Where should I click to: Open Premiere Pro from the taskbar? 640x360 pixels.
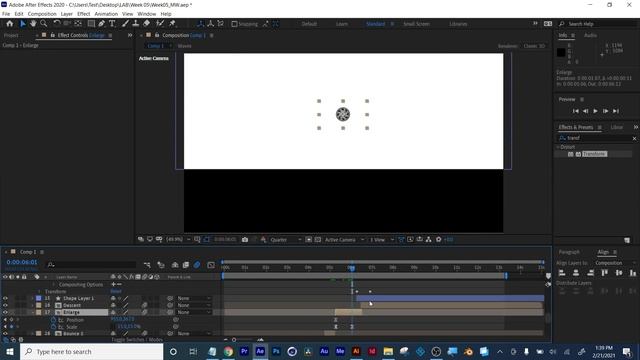244,351
